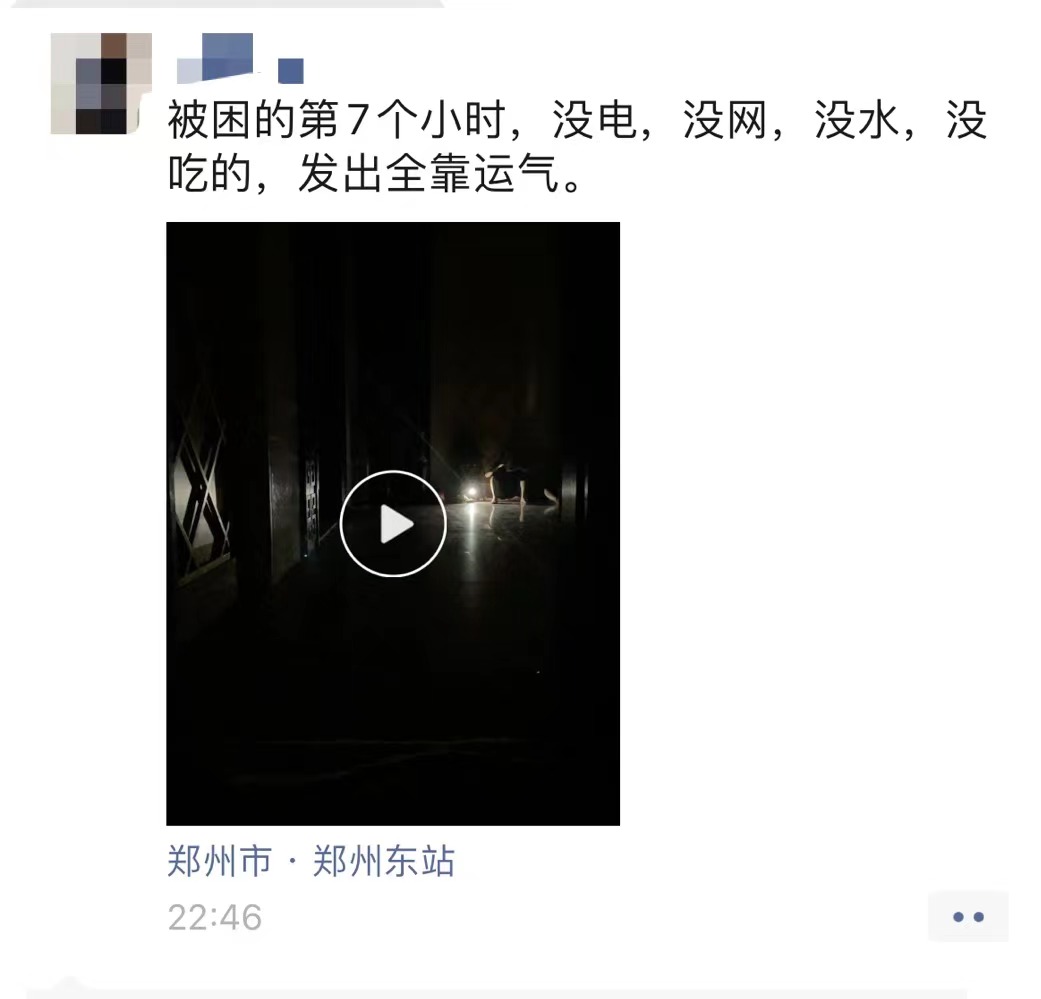Open the poster's pixelated profile avatar

tap(101, 84)
